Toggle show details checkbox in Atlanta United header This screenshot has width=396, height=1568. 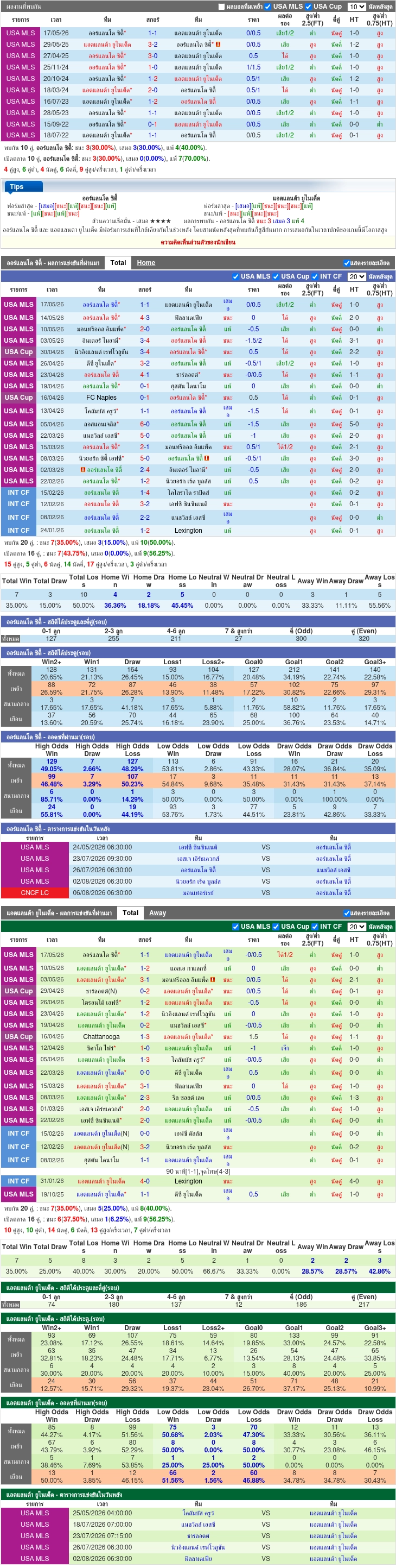(x=347, y=913)
